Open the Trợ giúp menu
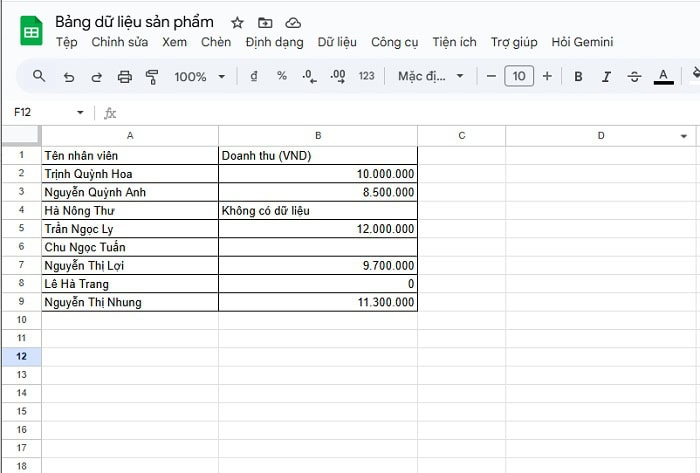The image size is (700, 473). (514, 42)
